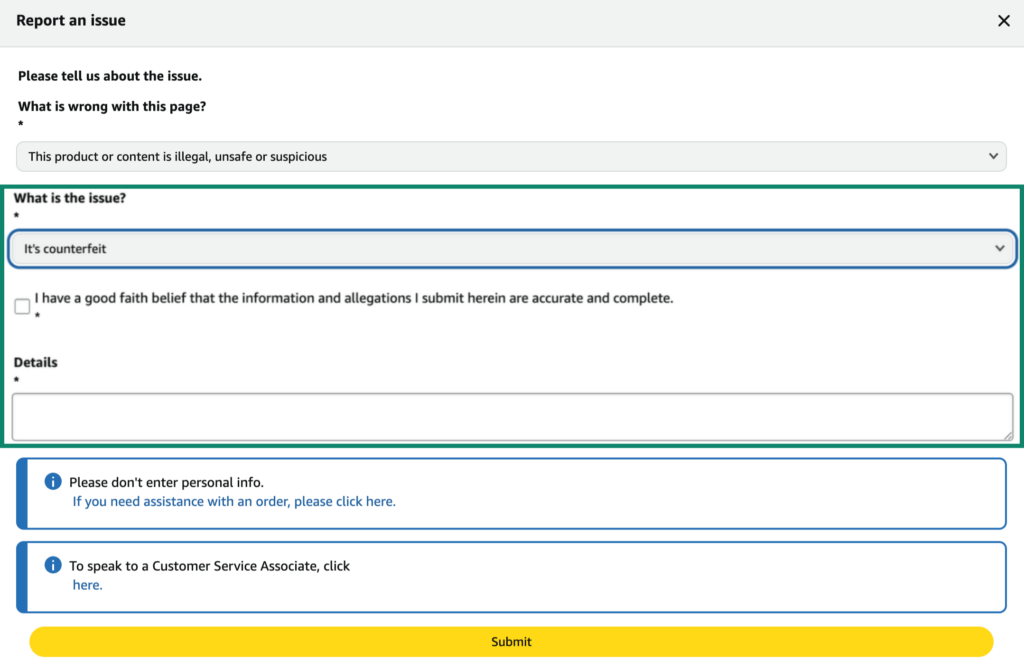
Task: Open the 'It's counterfeit' issue dropdown
Action: 510,249
